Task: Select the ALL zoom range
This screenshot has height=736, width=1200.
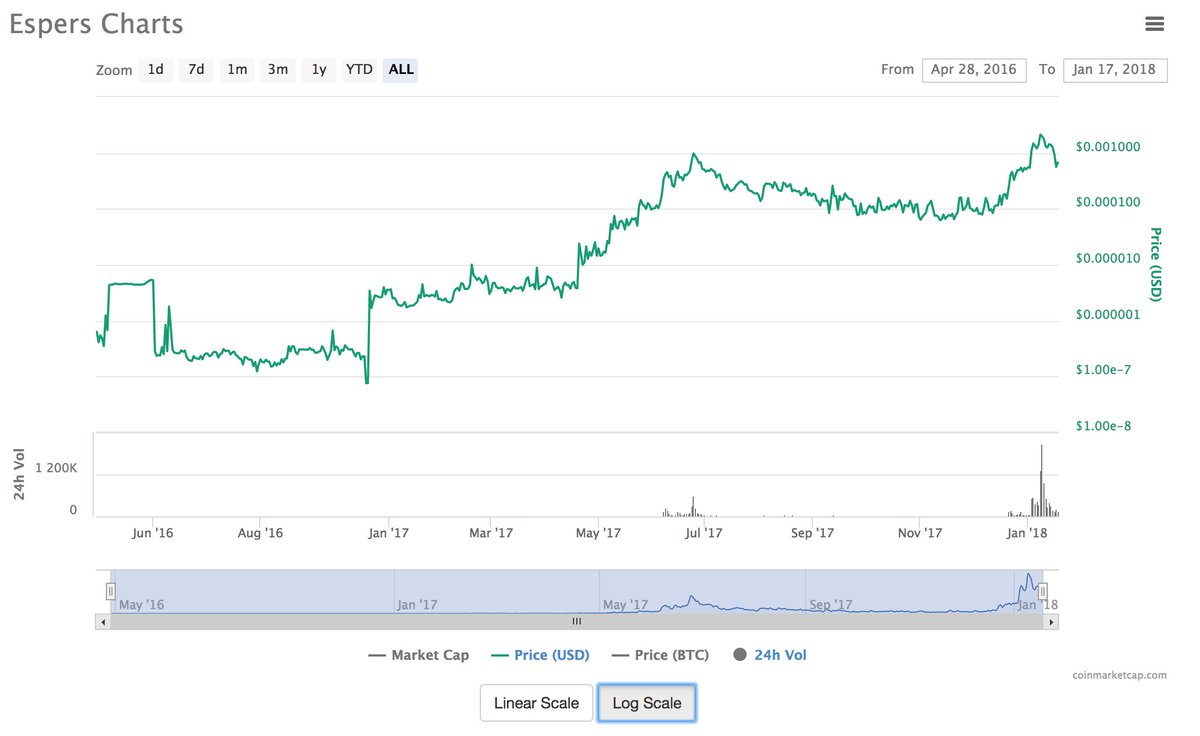Action: tap(401, 70)
